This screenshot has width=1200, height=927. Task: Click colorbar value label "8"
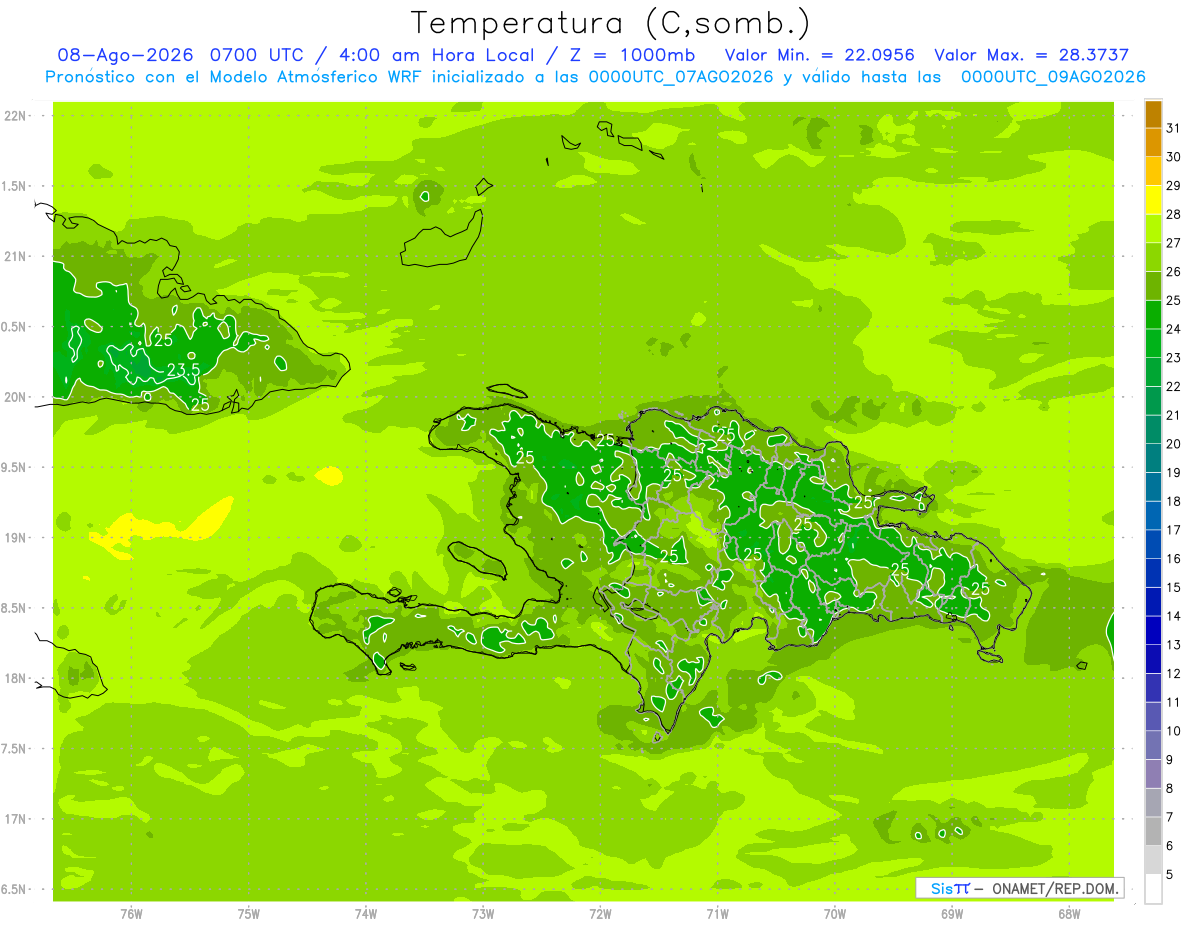(1170, 789)
